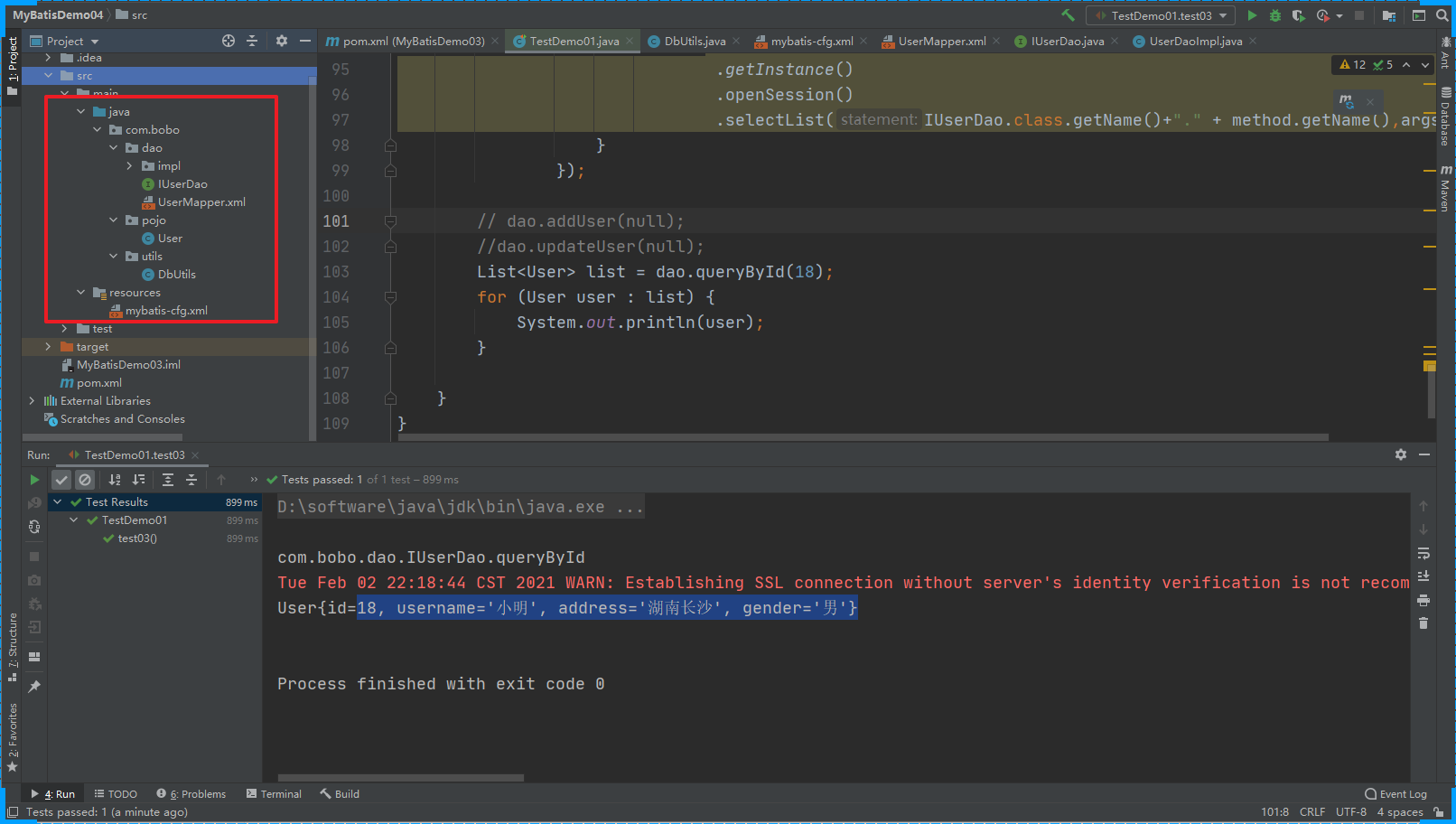Image resolution: width=1456 pixels, height=824 pixels.
Task: Switch to UserMapper.xml editor tab
Action: (941, 41)
